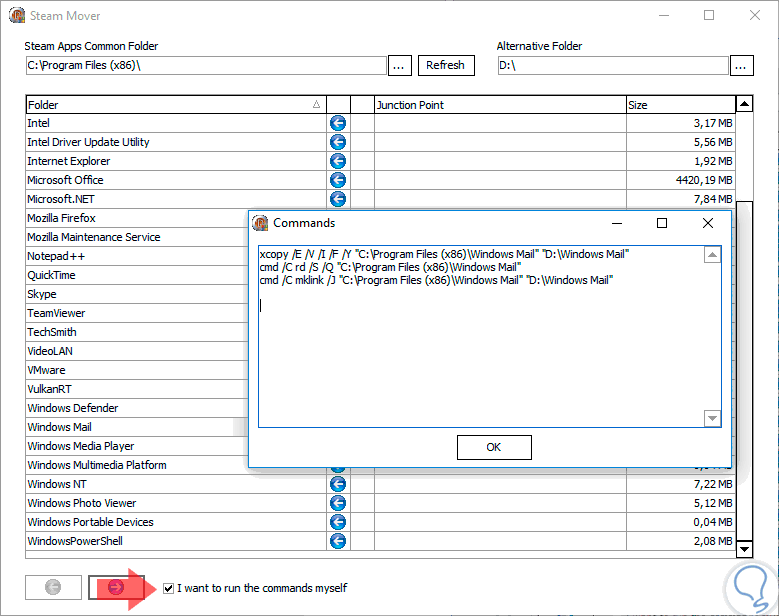Click blue arrow for Intel Driver Update Utility
779x616 pixels.
[338, 142]
